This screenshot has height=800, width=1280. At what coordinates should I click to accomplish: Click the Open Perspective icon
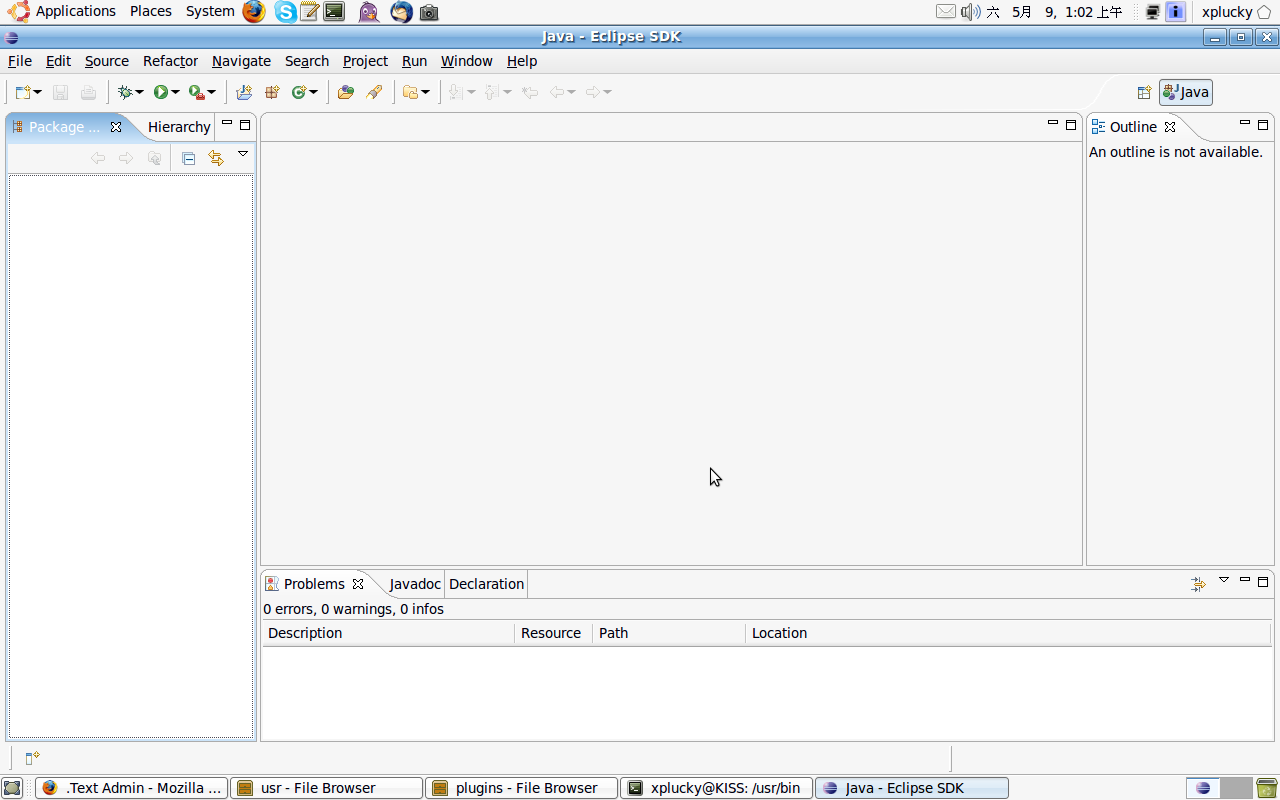tap(1144, 92)
